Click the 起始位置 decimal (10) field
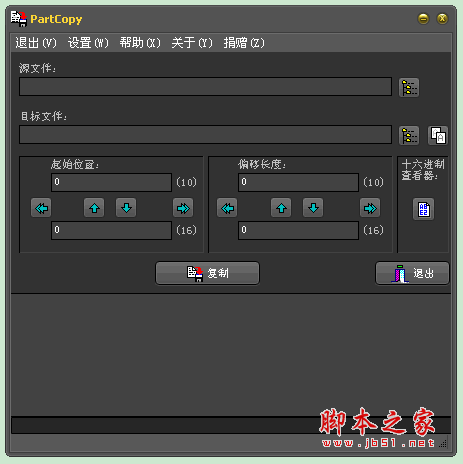This screenshot has height=464, width=463. point(111,182)
